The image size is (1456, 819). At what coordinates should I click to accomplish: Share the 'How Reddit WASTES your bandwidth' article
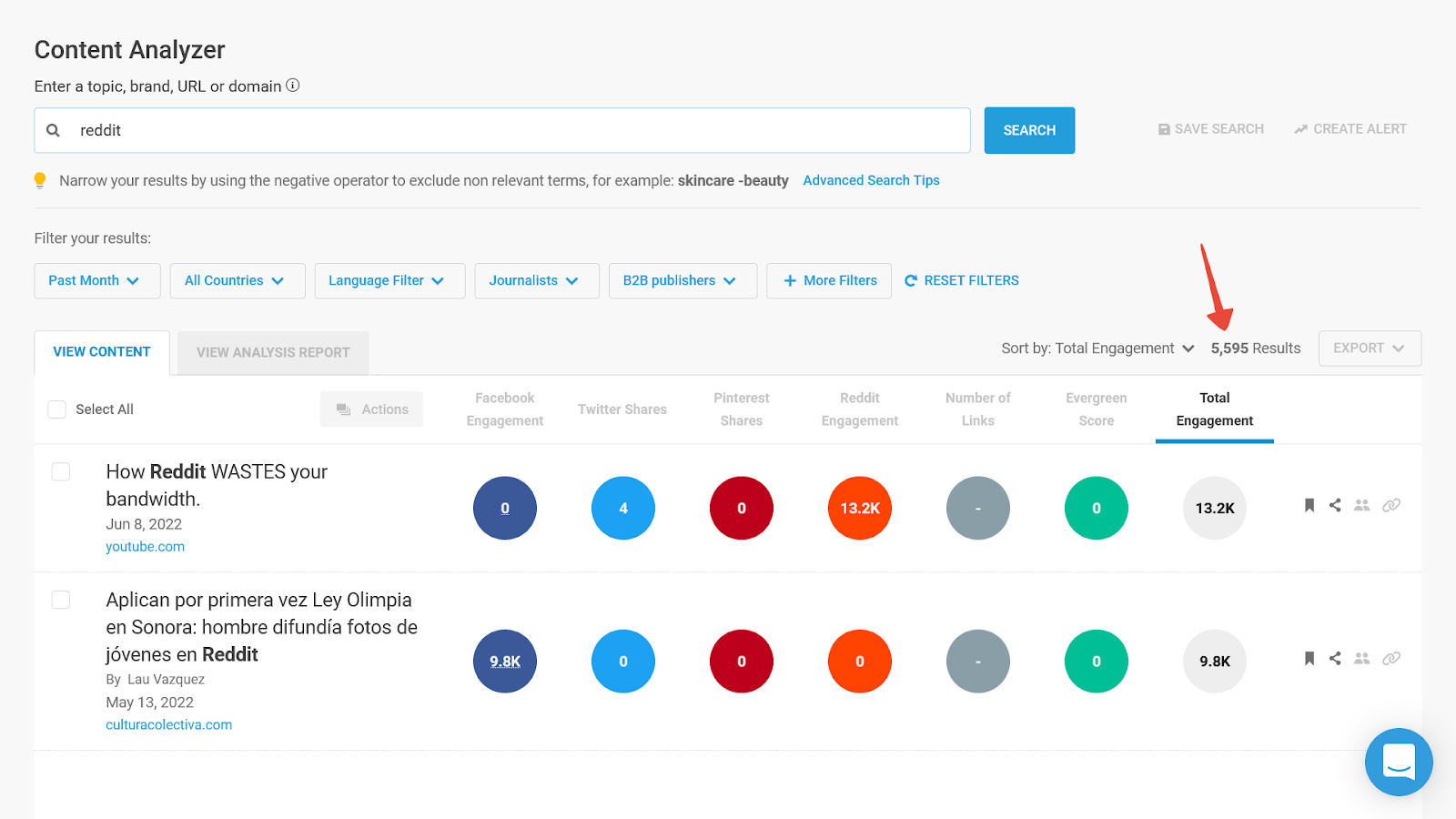[1335, 505]
